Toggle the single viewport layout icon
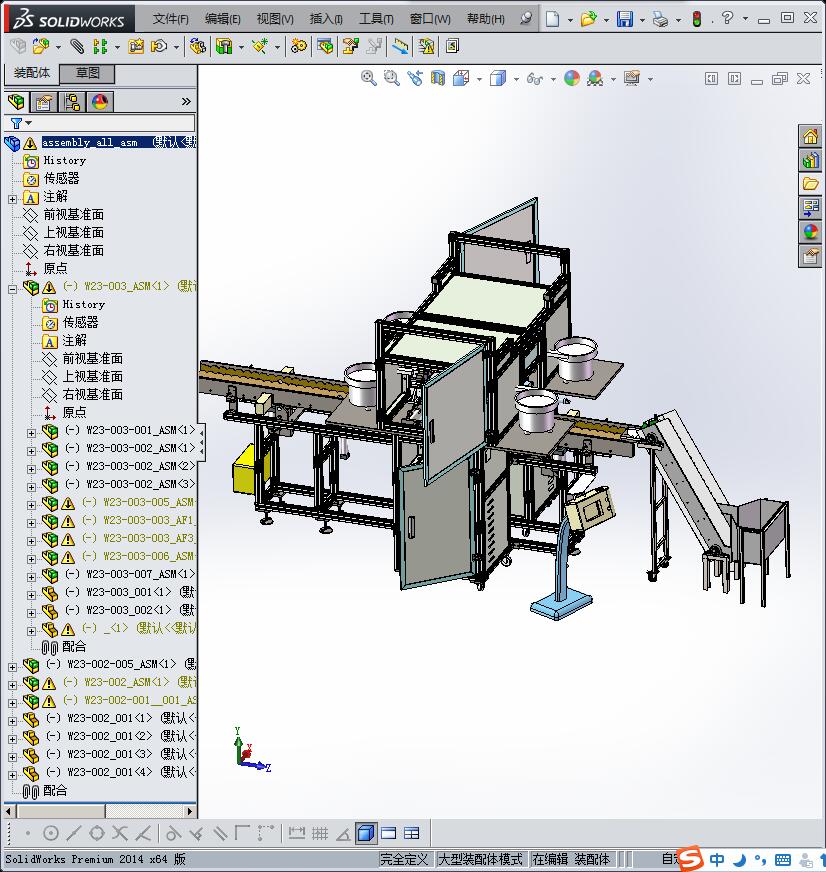The height and width of the screenshot is (872, 826). [389, 833]
